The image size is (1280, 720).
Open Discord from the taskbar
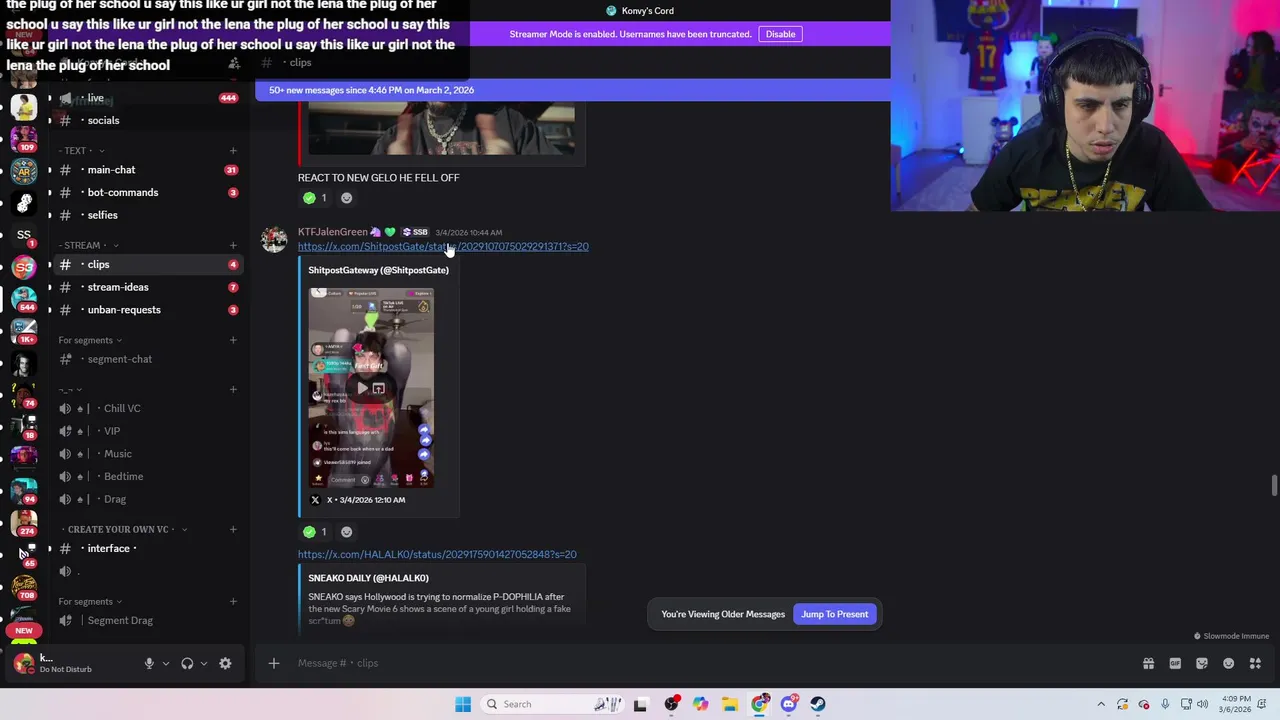pos(789,704)
